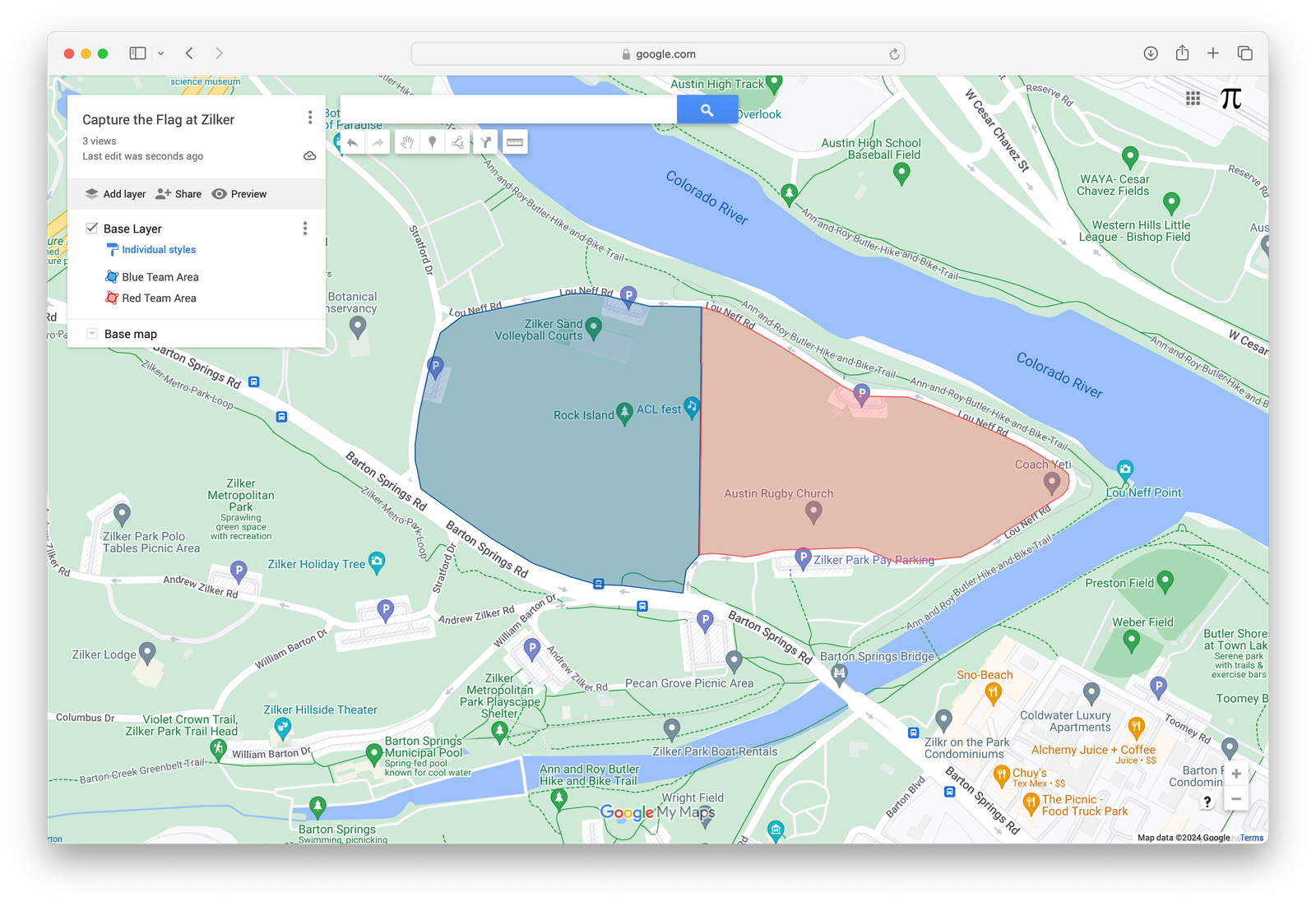Select the Add marker pin tool
1316x906 pixels.
click(x=433, y=143)
